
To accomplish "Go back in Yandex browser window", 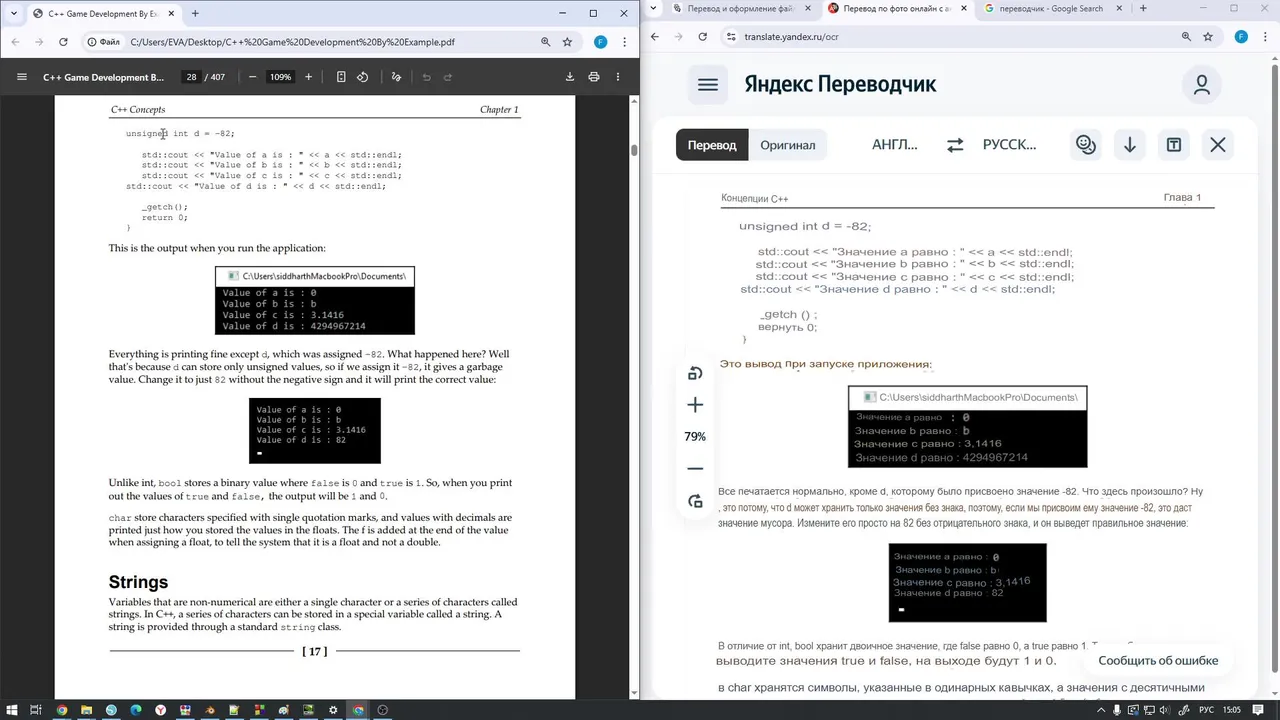I will pyautogui.click(x=655, y=36).
